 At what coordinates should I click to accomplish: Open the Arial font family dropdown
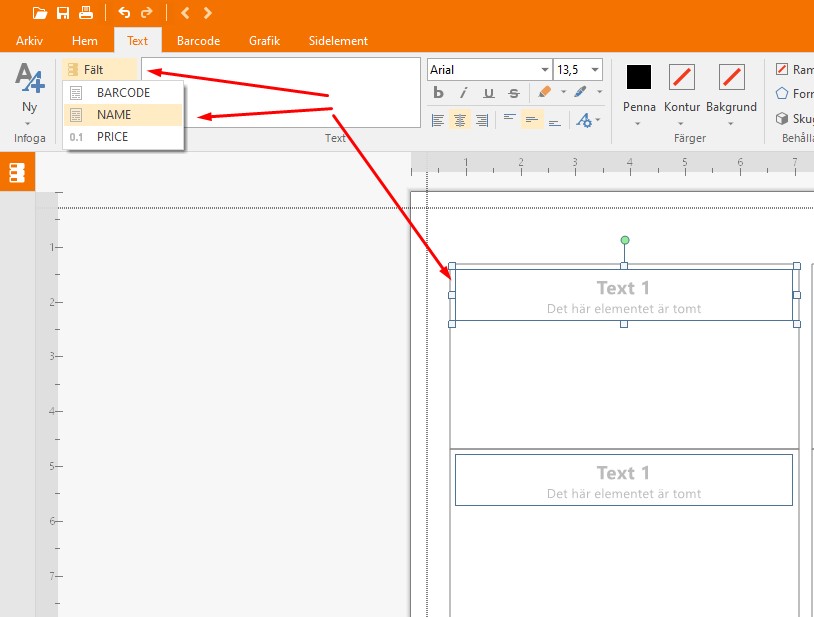tap(545, 70)
